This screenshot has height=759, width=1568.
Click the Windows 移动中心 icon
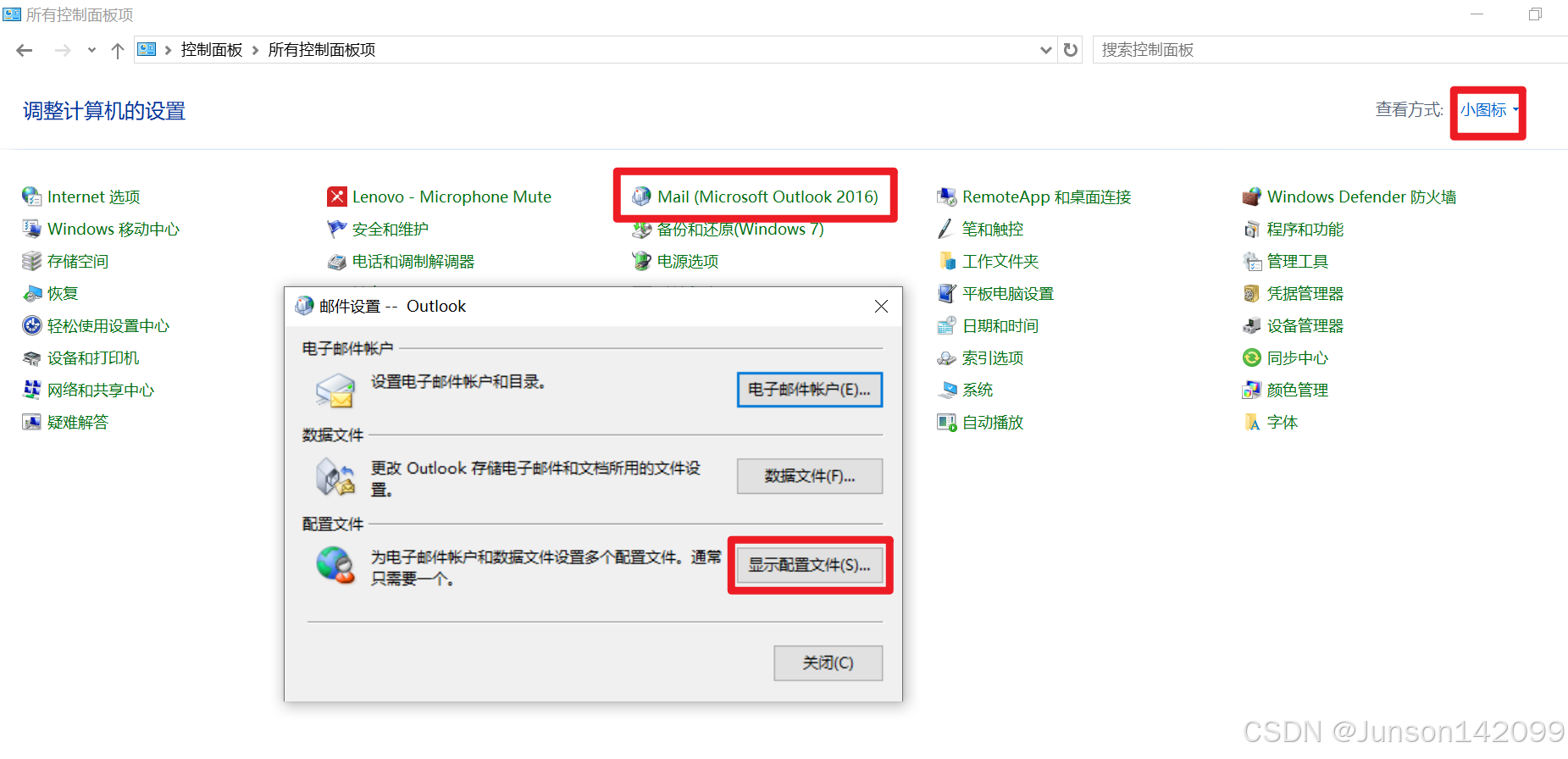[x=31, y=229]
